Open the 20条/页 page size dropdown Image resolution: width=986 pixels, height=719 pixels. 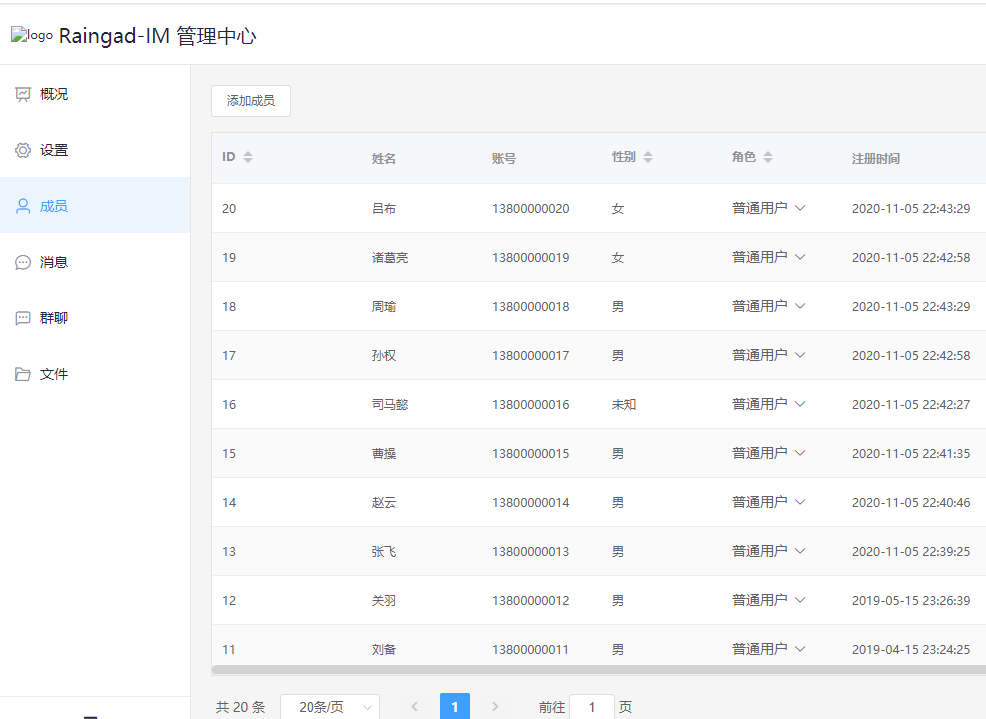tap(330, 707)
